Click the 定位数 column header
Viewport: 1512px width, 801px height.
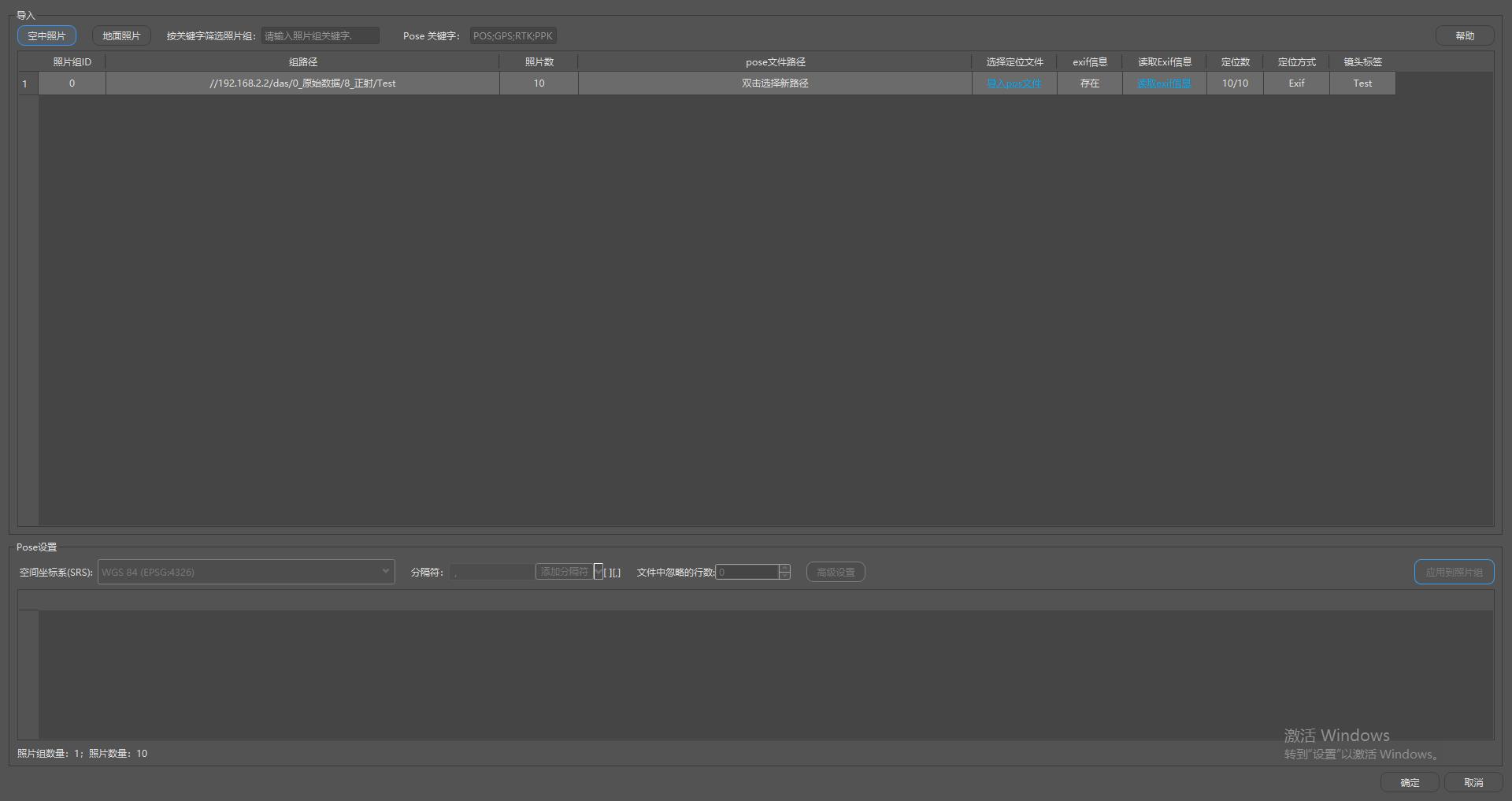(x=1235, y=61)
